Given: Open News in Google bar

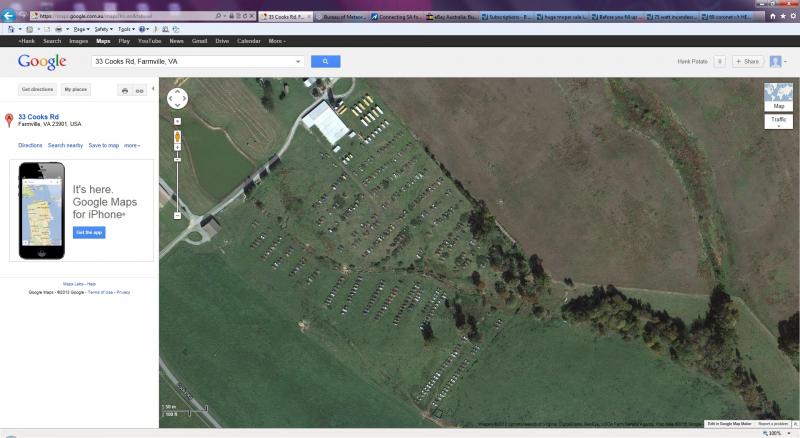Looking at the screenshot, I should (x=177, y=41).
